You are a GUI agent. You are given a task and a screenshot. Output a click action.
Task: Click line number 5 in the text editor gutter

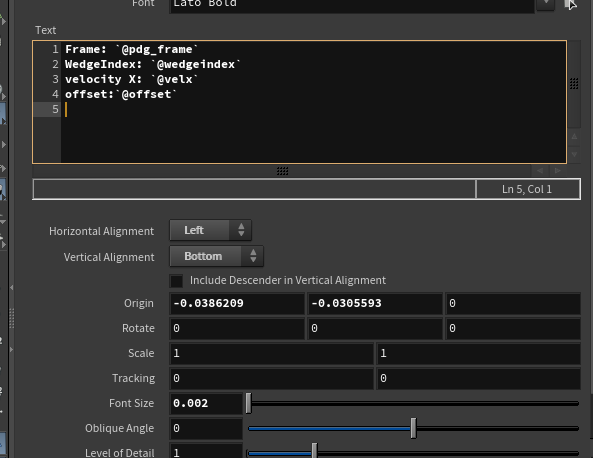pyautogui.click(x=55, y=109)
